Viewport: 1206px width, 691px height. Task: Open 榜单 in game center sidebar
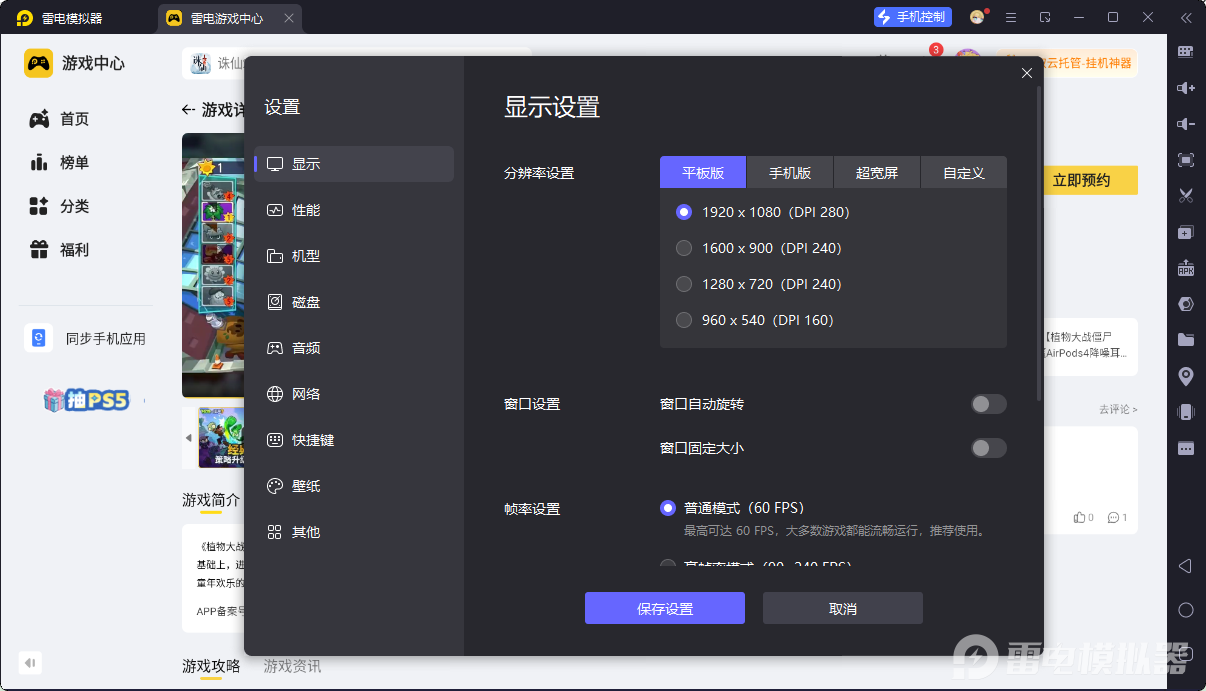tap(60, 163)
